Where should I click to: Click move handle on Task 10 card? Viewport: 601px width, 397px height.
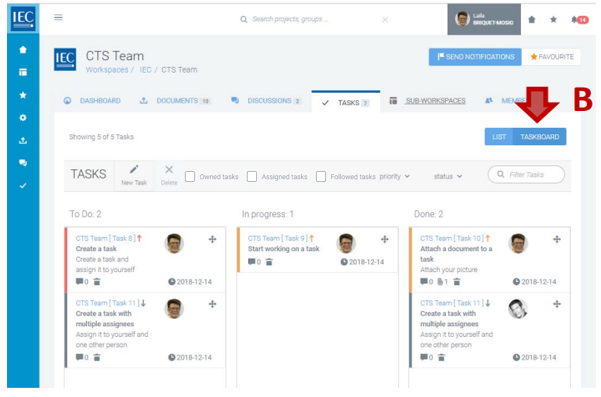557,240
